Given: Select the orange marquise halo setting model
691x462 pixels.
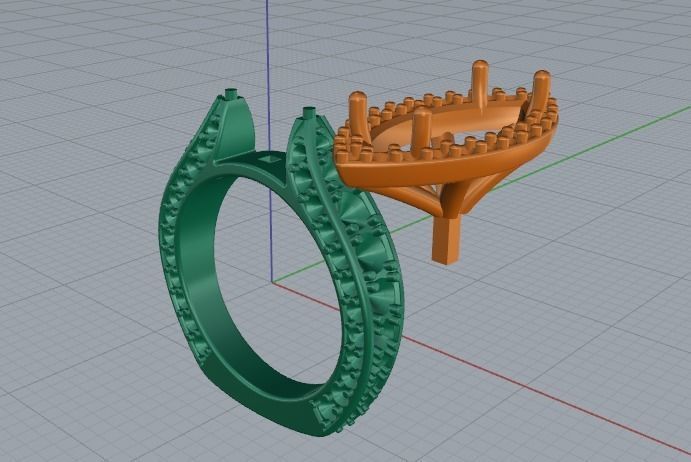Looking at the screenshot, I should (x=445, y=161).
